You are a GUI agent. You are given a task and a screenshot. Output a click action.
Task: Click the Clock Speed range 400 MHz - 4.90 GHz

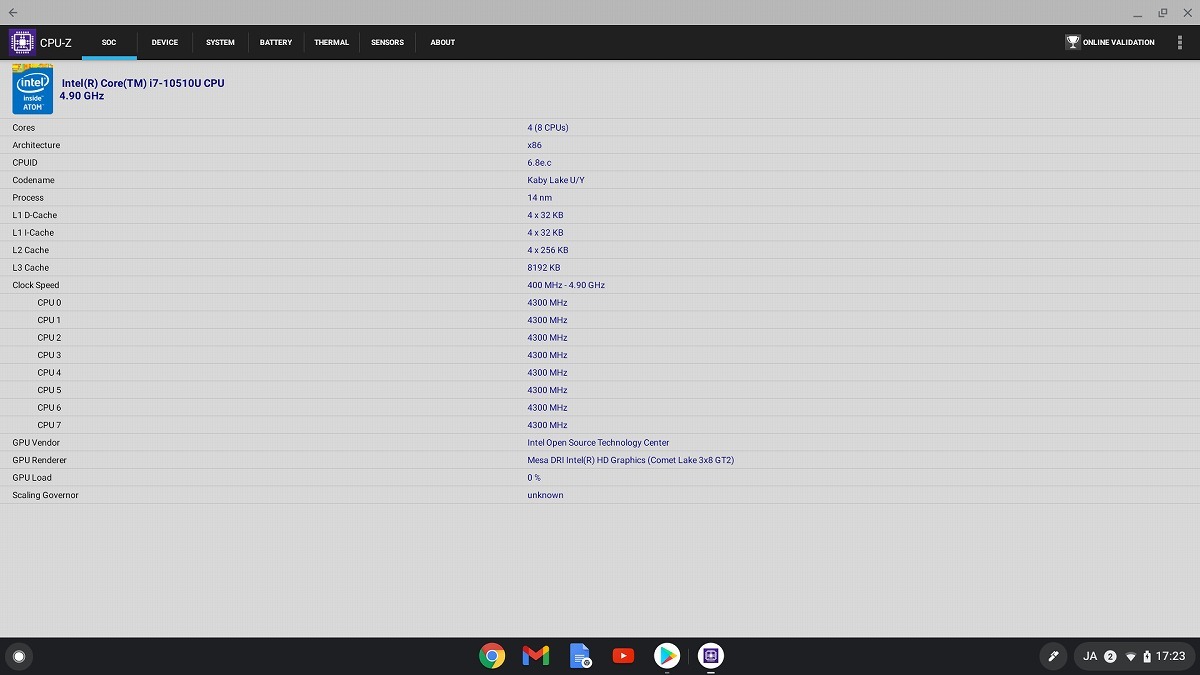[x=566, y=285]
